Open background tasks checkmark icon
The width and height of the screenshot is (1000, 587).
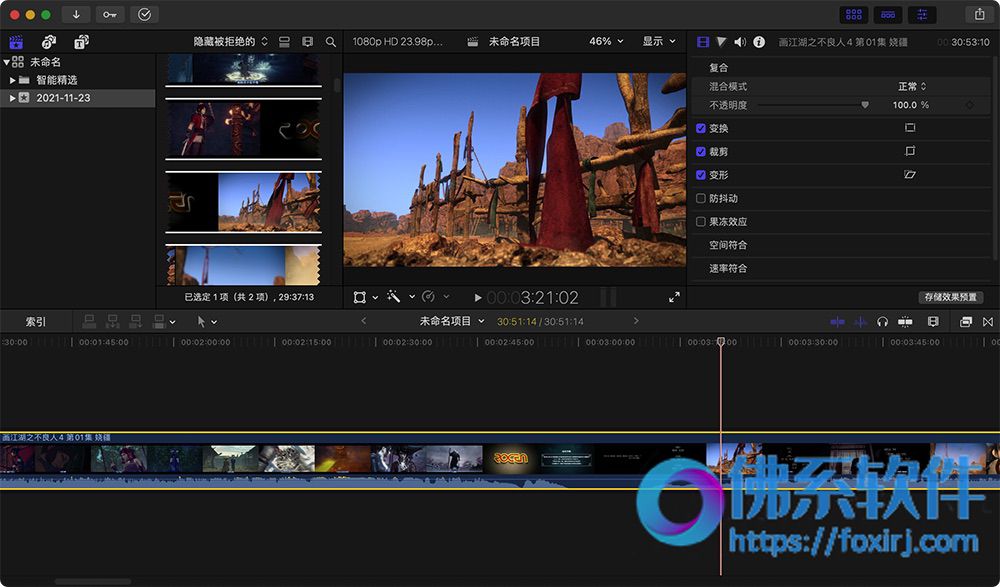click(144, 14)
